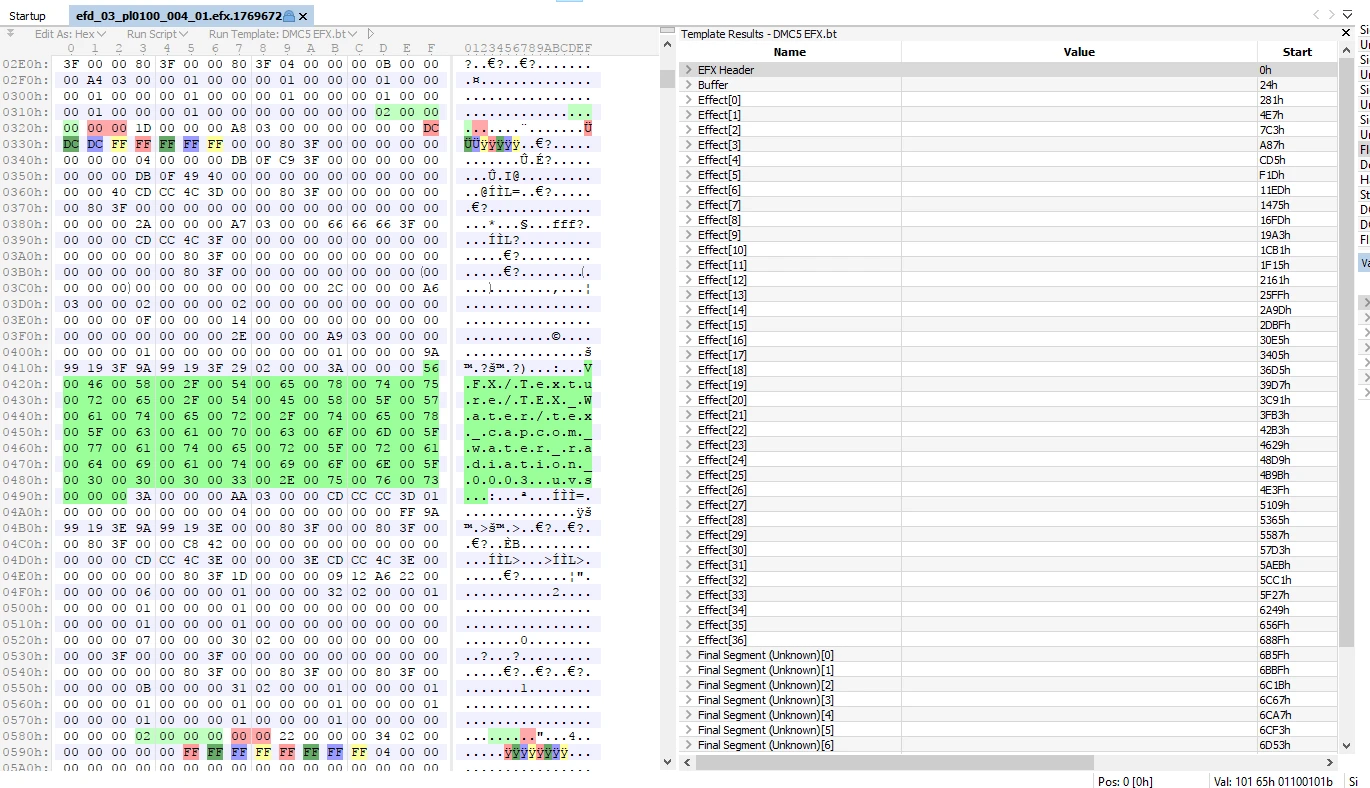This screenshot has height=788, width=1370.
Task: Select the Effect[3] row
Action: click(1007, 145)
